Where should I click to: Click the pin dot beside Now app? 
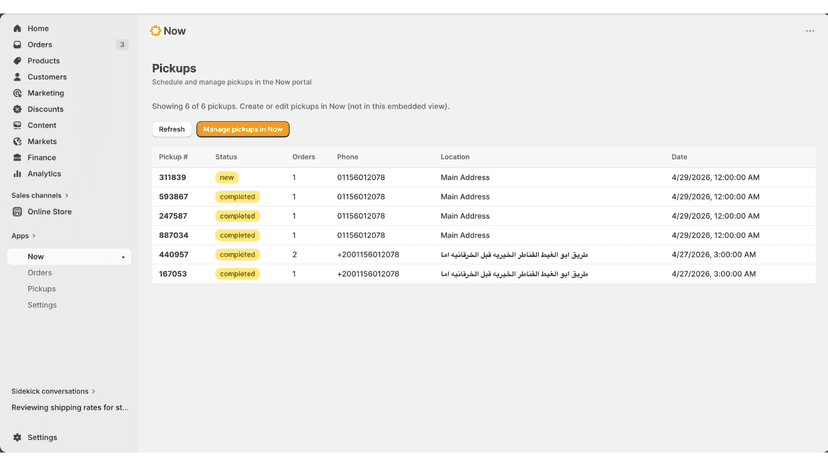[123, 257]
